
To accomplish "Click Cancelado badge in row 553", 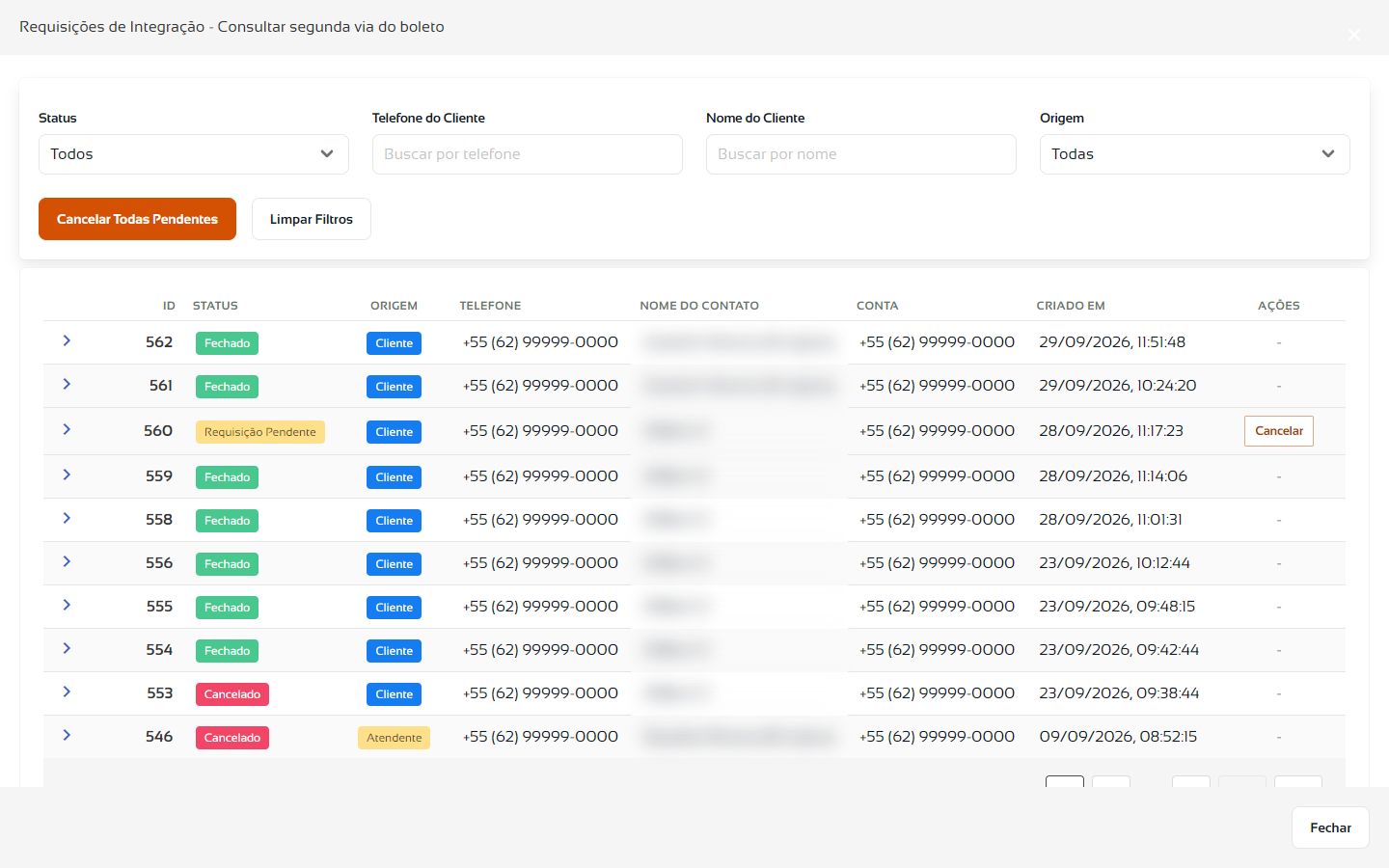I will (232, 694).
